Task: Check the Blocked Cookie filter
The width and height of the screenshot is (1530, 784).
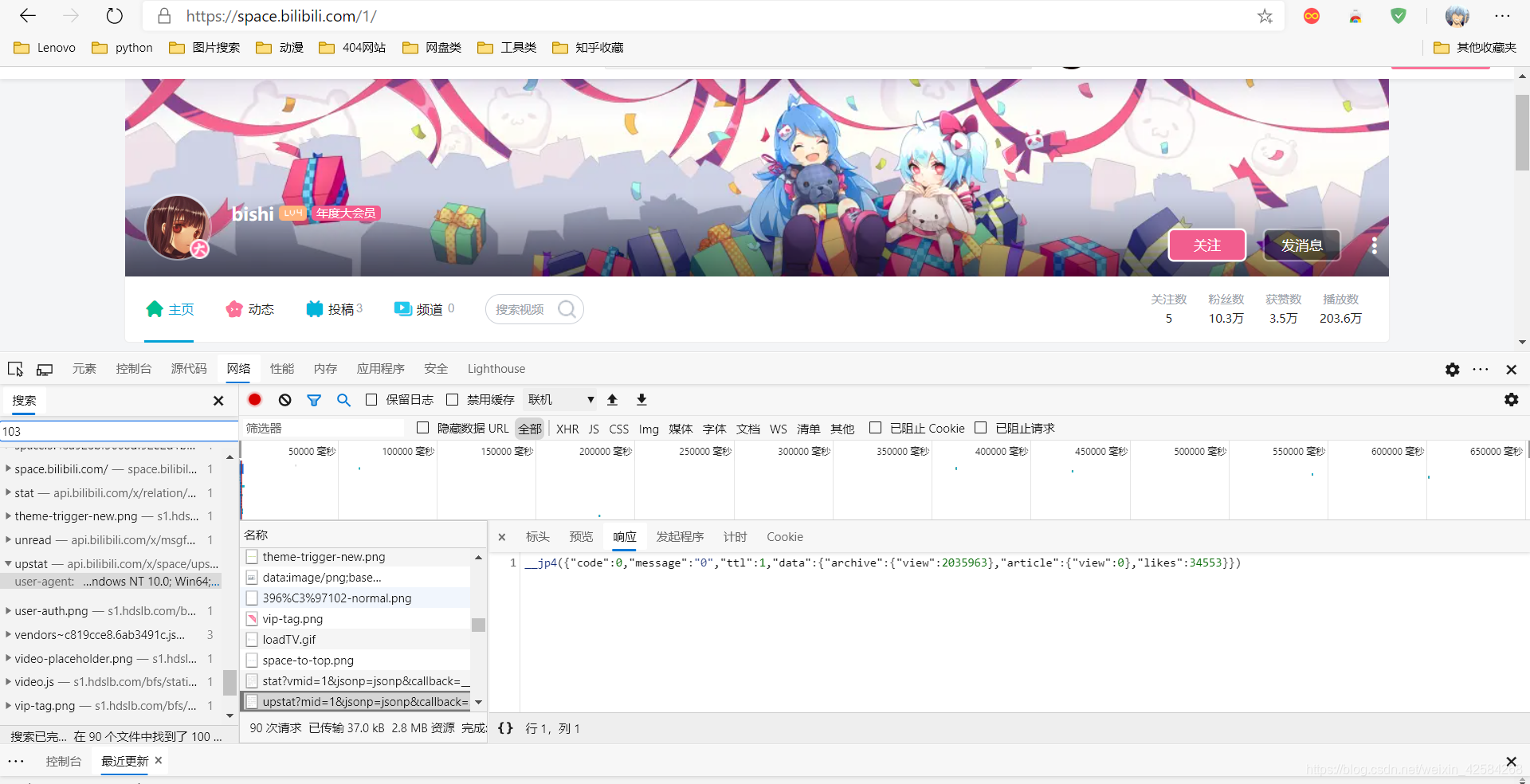Action: coord(875,428)
